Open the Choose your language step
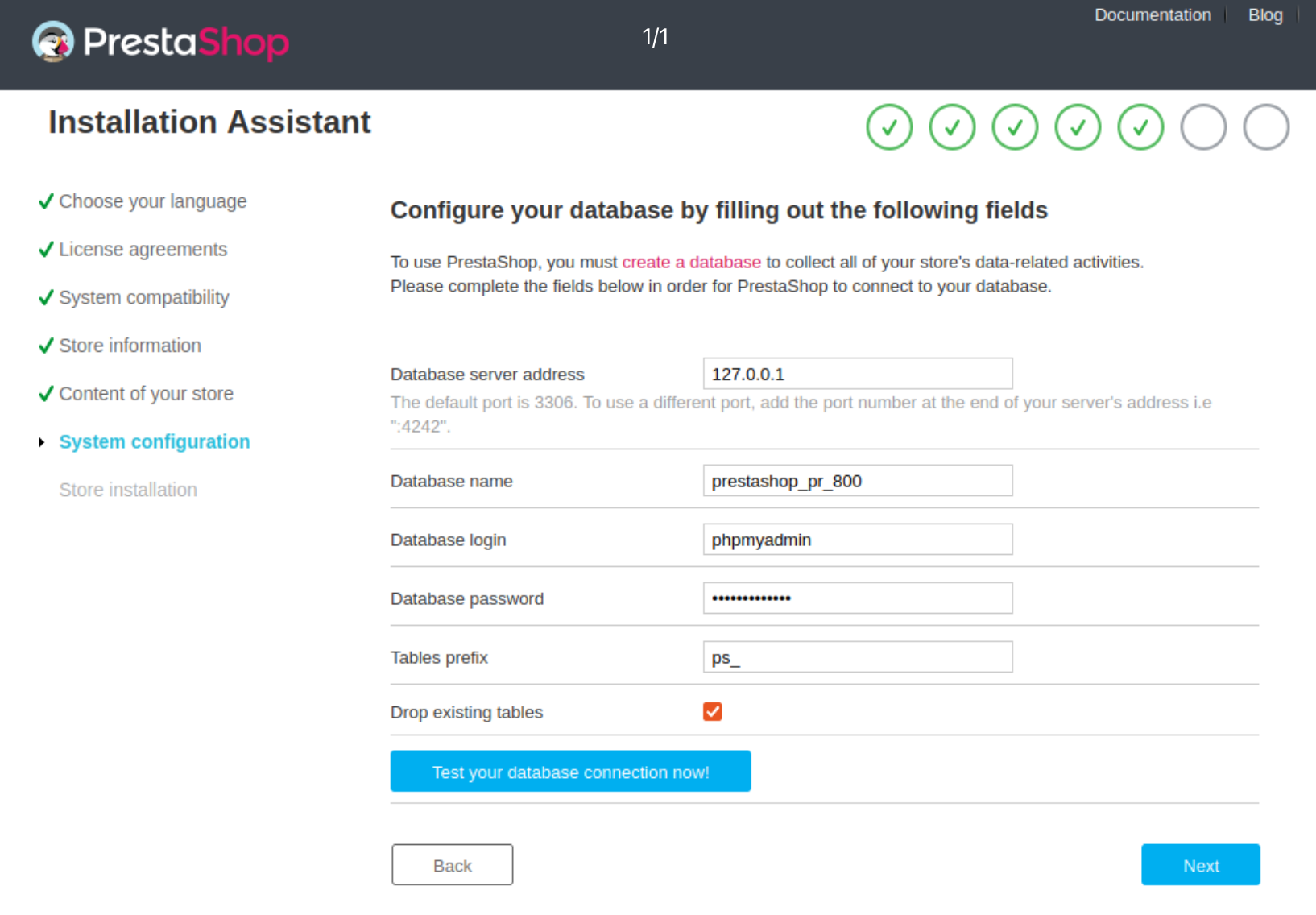The height and width of the screenshot is (915, 1316). click(153, 201)
